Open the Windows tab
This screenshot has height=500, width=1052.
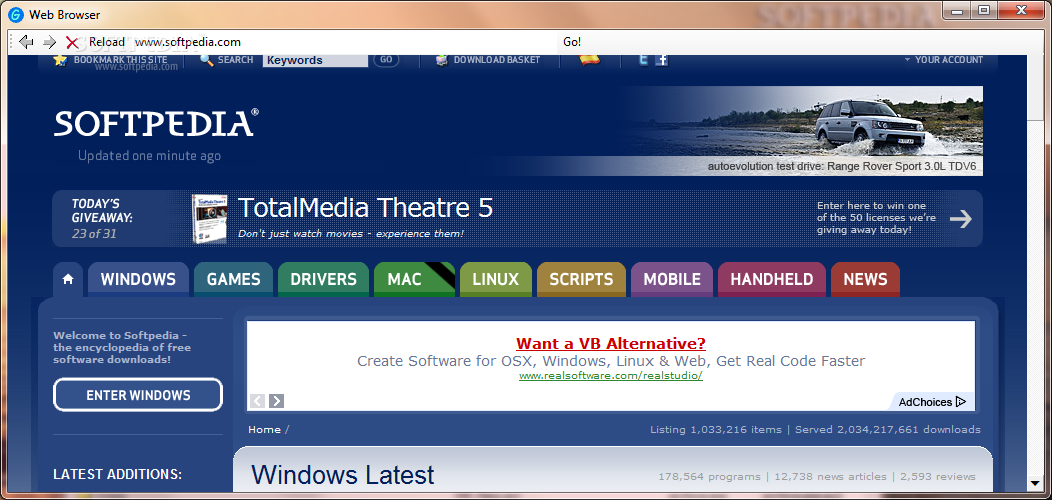(x=138, y=279)
